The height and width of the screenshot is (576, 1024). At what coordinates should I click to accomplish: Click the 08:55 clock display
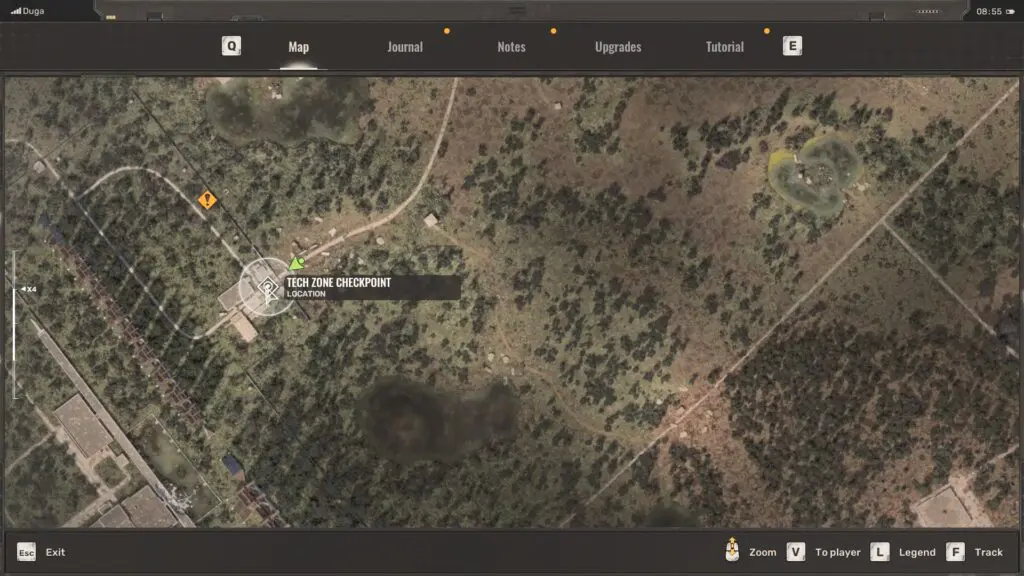point(988,11)
